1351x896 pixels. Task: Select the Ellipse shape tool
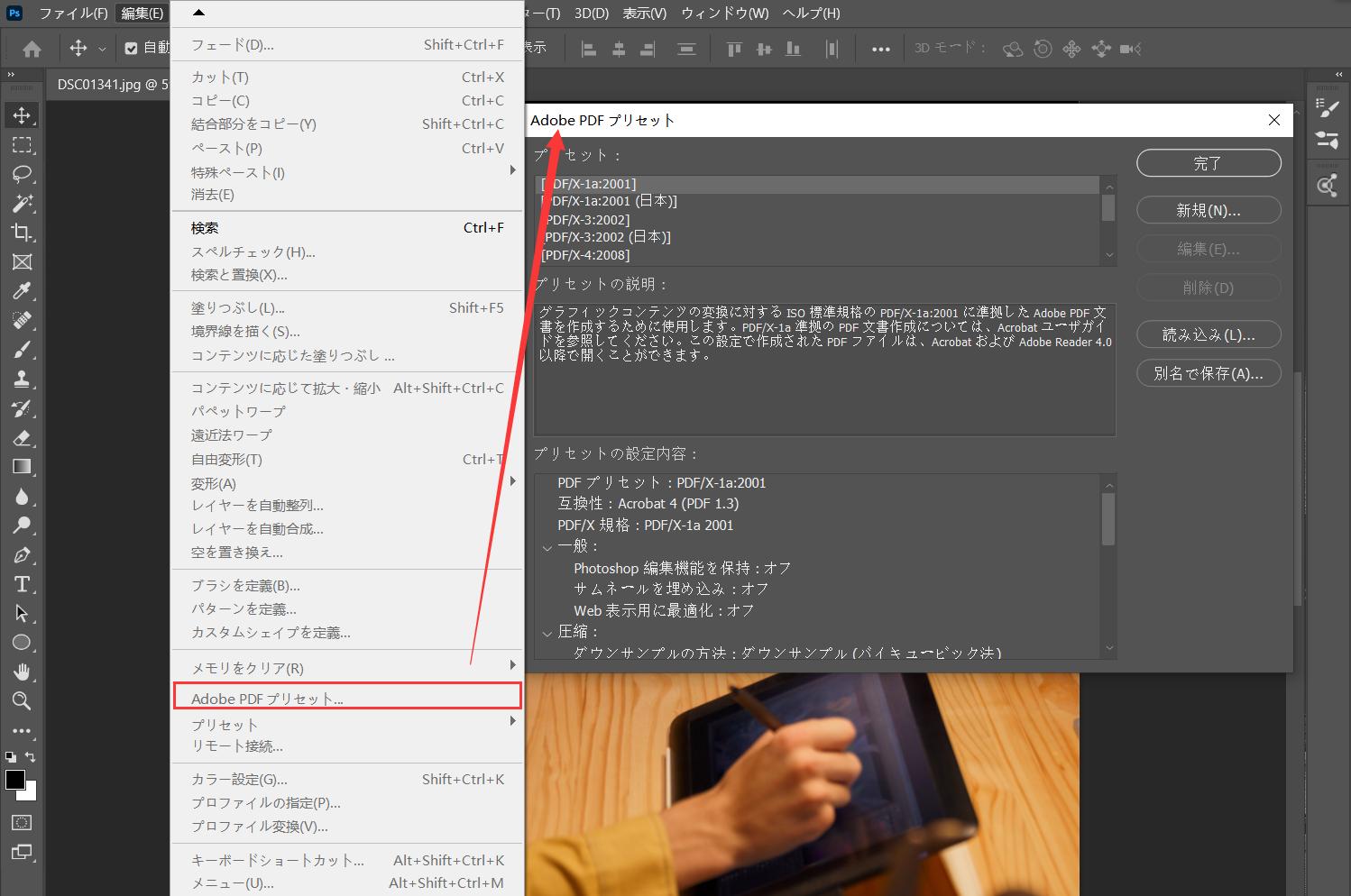pyautogui.click(x=22, y=643)
